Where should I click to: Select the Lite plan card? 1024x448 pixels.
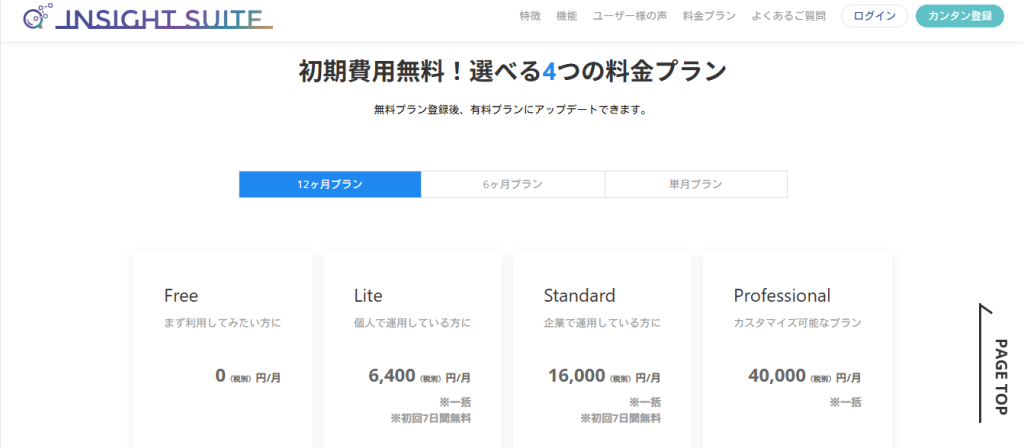(412, 350)
